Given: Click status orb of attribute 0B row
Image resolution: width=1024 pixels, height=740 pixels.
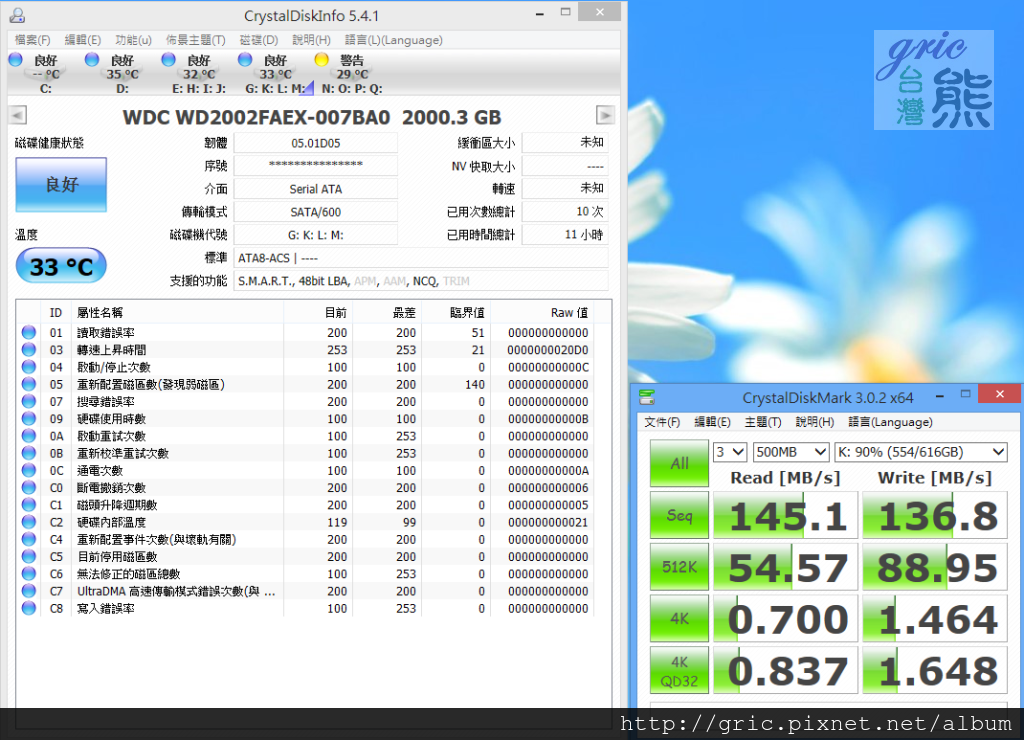Looking at the screenshot, I should tap(29, 453).
